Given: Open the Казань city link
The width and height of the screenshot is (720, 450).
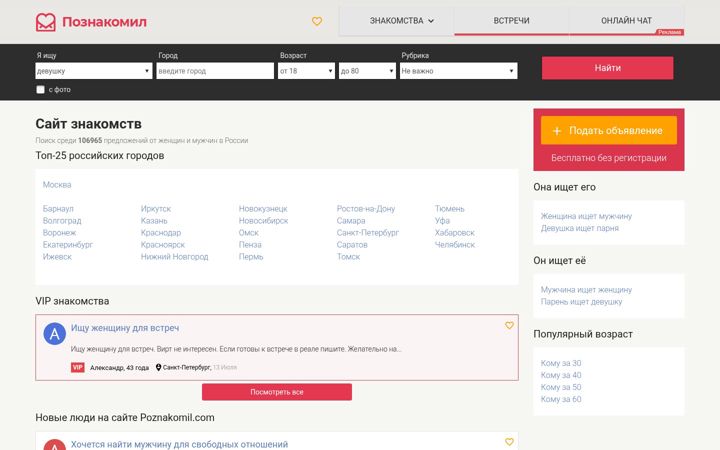Looking at the screenshot, I should click(154, 220).
